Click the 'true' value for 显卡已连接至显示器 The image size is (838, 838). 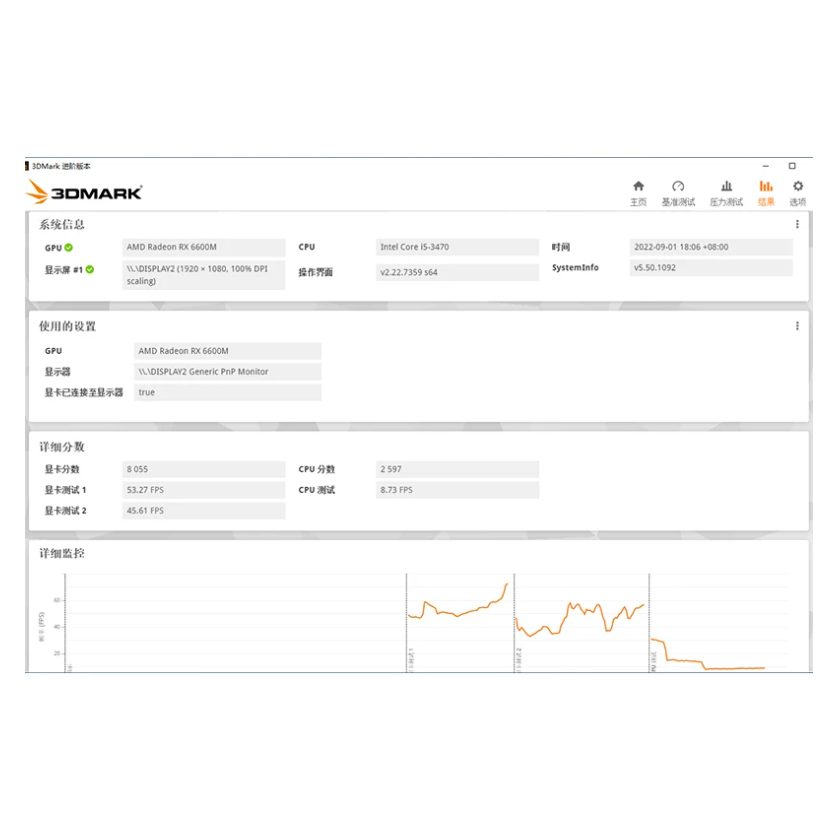(228, 392)
